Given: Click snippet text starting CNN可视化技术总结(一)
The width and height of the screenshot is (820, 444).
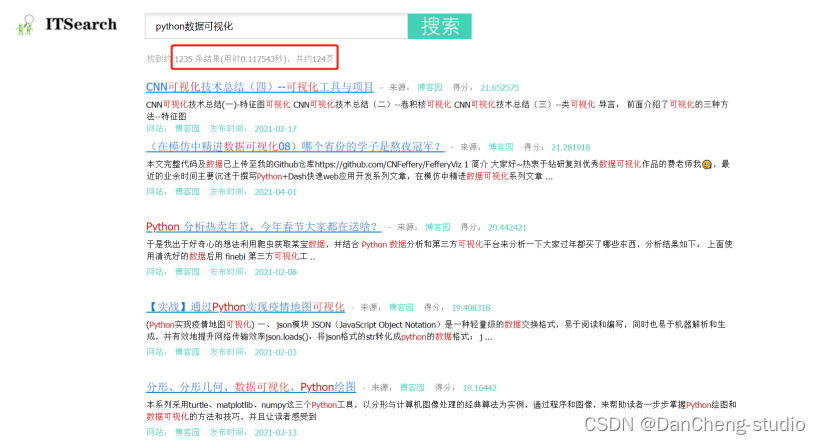Looking at the screenshot, I should tap(437, 110).
